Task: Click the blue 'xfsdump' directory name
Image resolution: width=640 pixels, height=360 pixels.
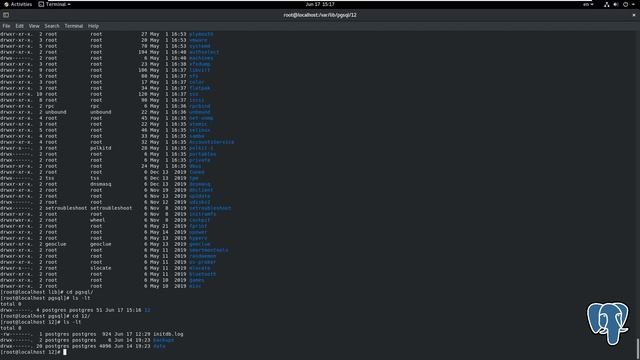Action: (200, 64)
